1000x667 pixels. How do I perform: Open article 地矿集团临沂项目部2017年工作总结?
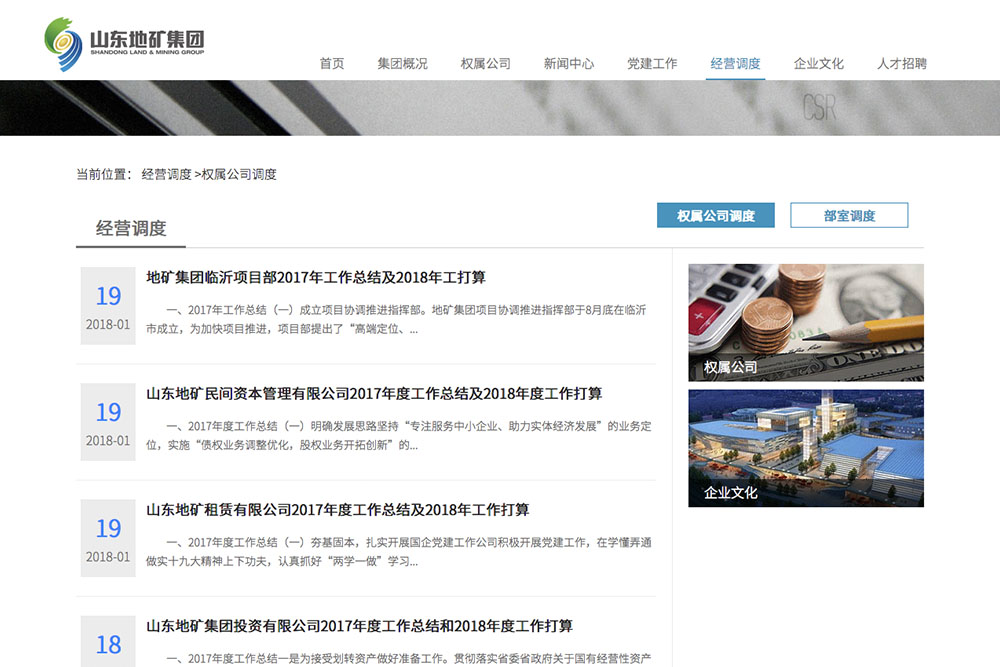pyautogui.click(x=316, y=277)
